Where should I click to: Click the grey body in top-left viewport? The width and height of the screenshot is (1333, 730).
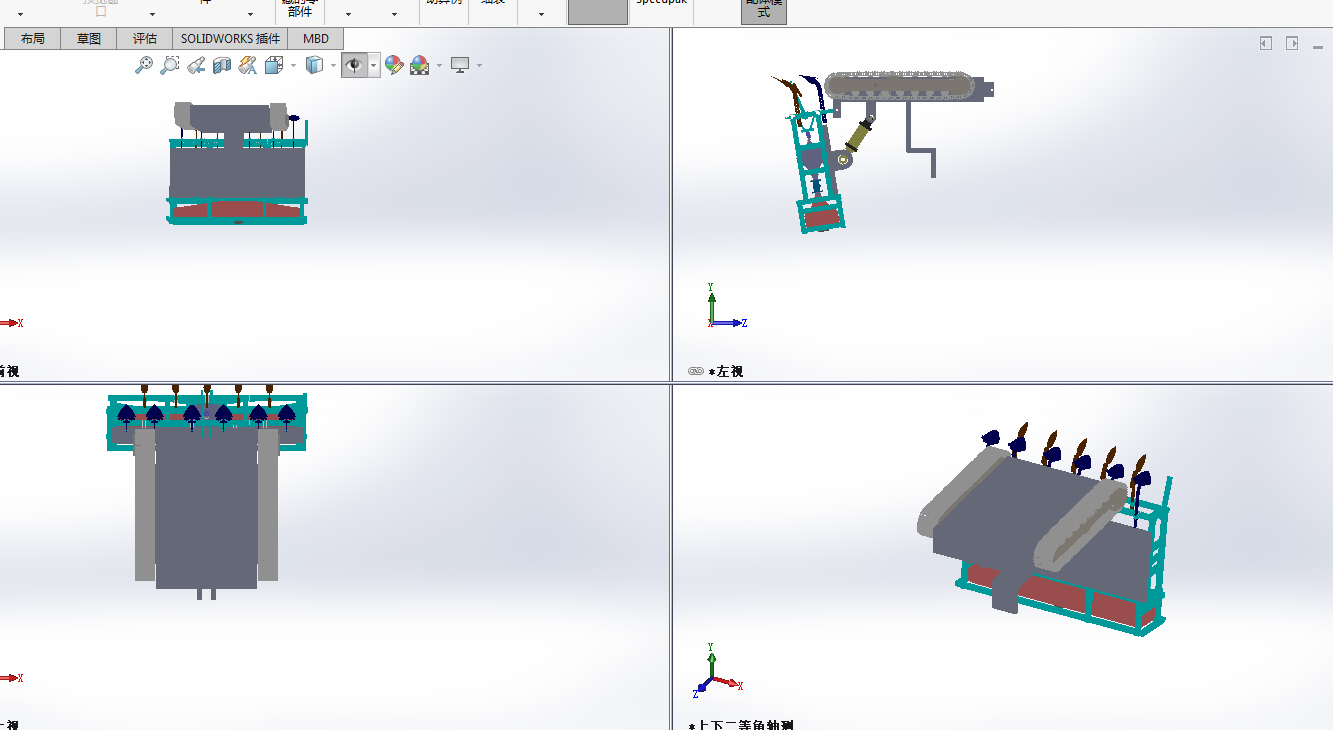(236, 171)
